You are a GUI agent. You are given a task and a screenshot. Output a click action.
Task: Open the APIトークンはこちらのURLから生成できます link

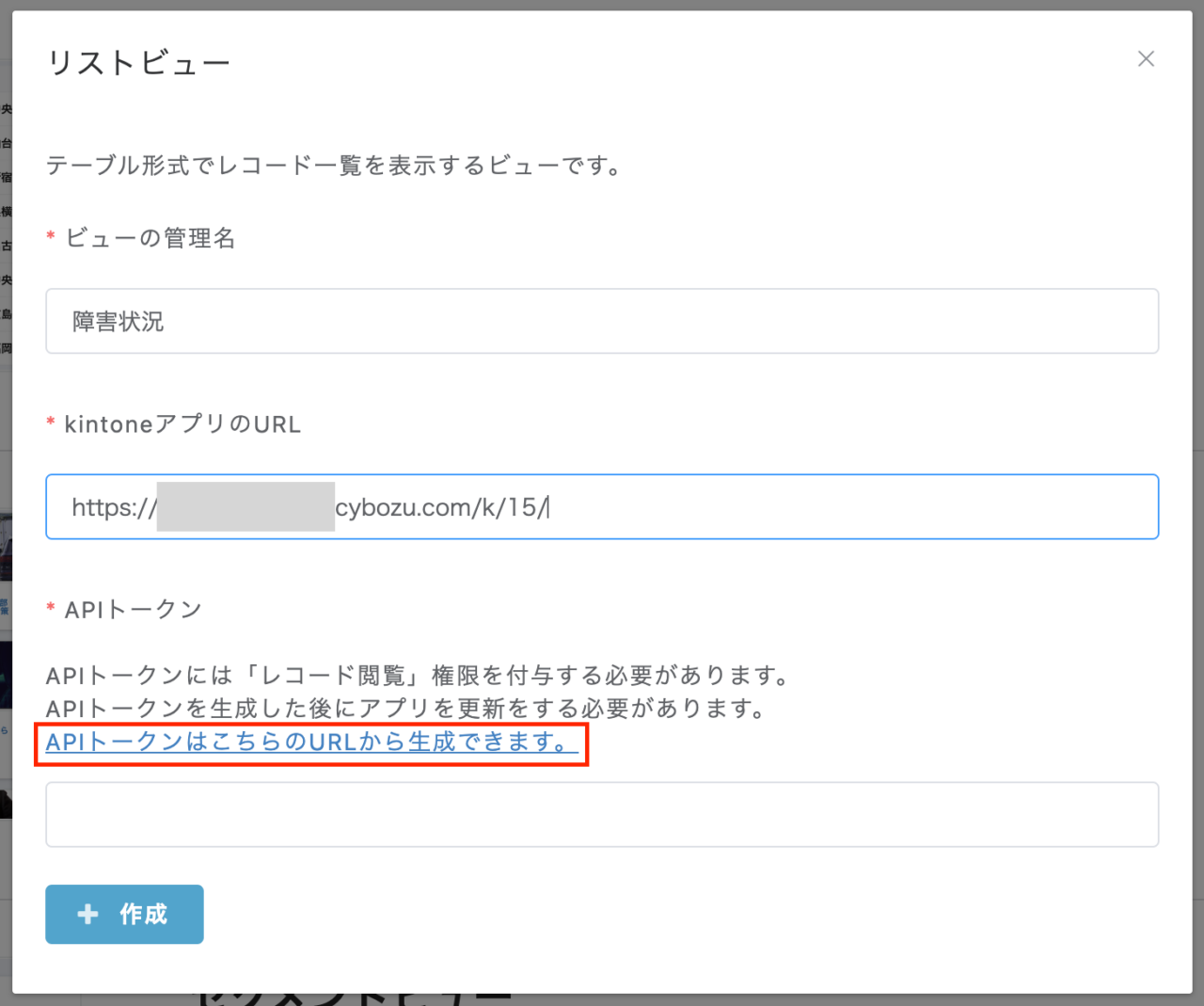(x=311, y=742)
